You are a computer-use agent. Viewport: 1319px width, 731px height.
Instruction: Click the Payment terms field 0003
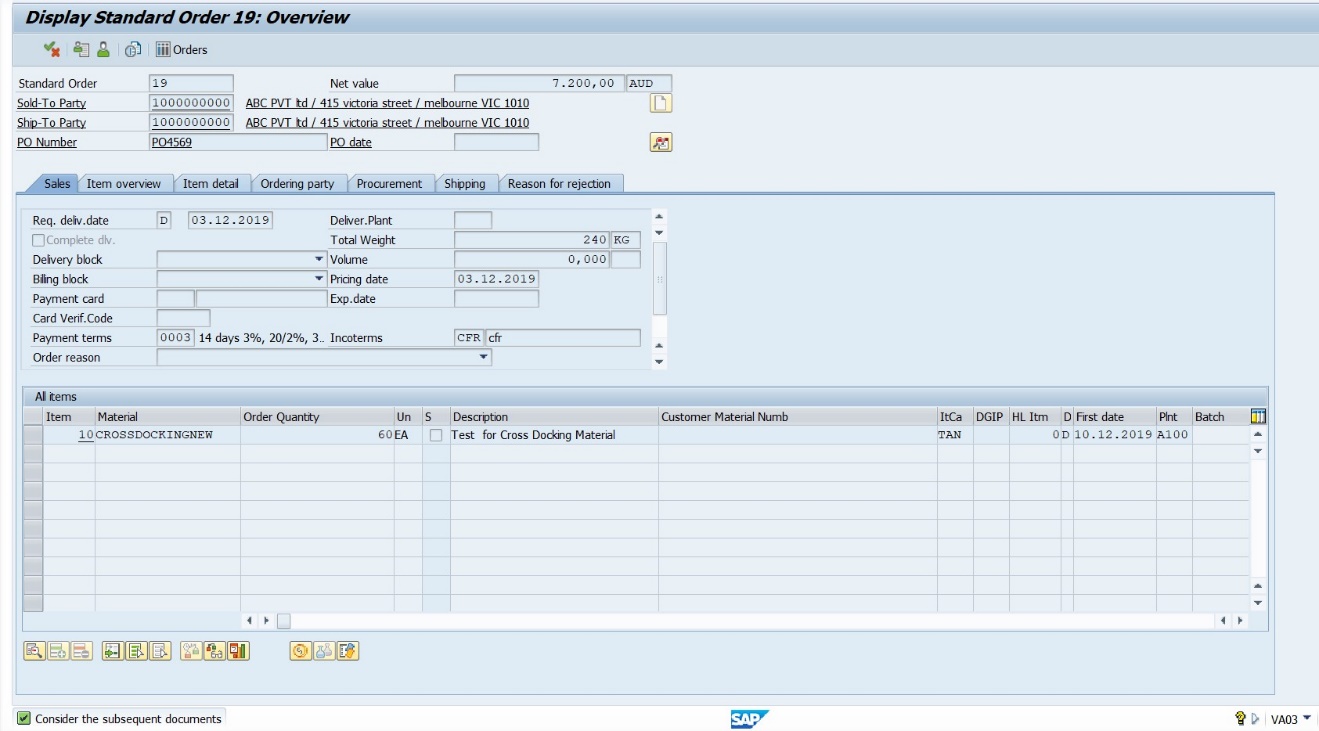click(x=175, y=338)
